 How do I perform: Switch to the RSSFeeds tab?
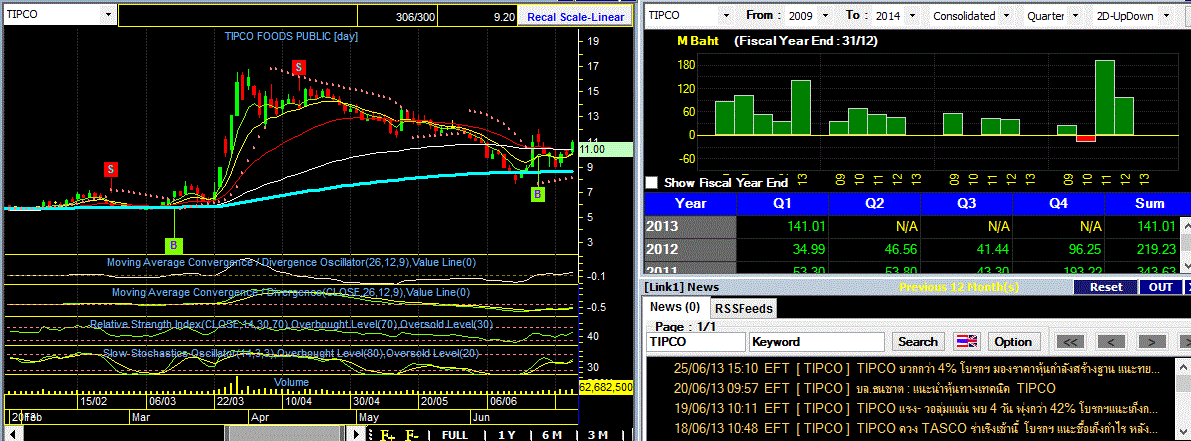click(x=743, y=307)
